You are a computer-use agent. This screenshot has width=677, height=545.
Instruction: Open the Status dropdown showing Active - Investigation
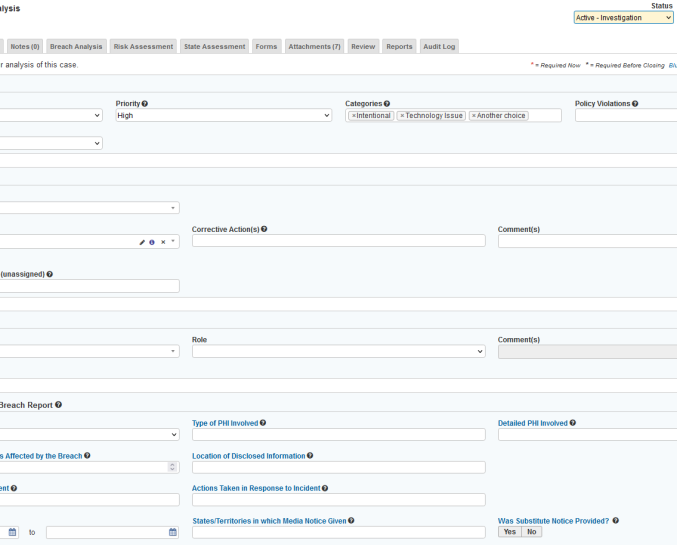(623, 17)
